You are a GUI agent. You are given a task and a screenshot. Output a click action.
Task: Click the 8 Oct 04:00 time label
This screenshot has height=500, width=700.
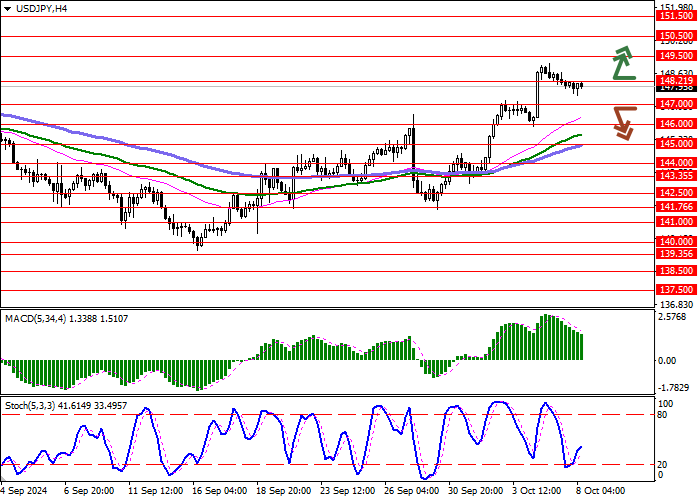pos(602,491)
